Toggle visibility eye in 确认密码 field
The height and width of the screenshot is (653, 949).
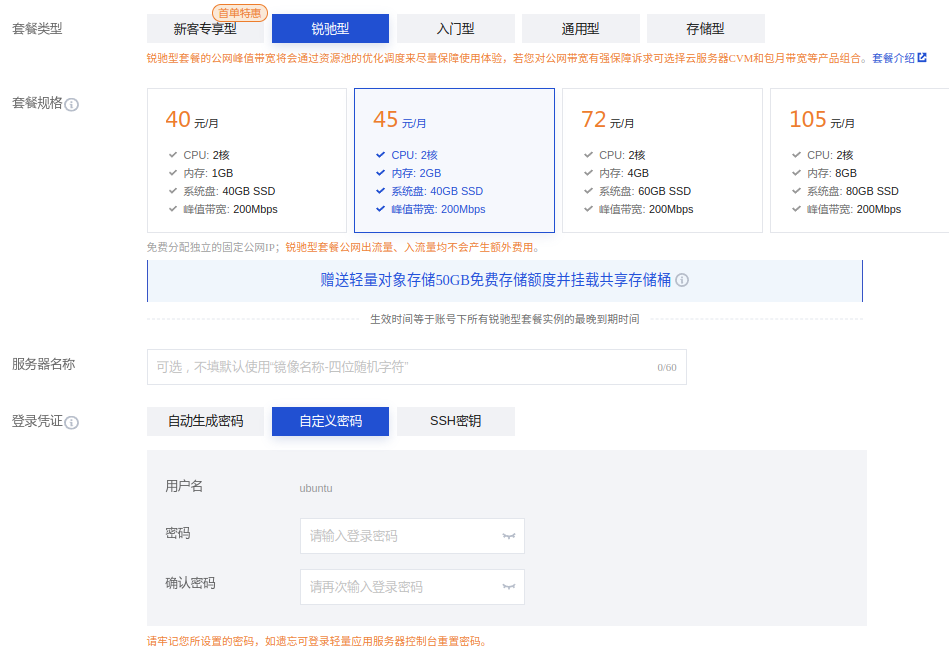tap(509, 587)
